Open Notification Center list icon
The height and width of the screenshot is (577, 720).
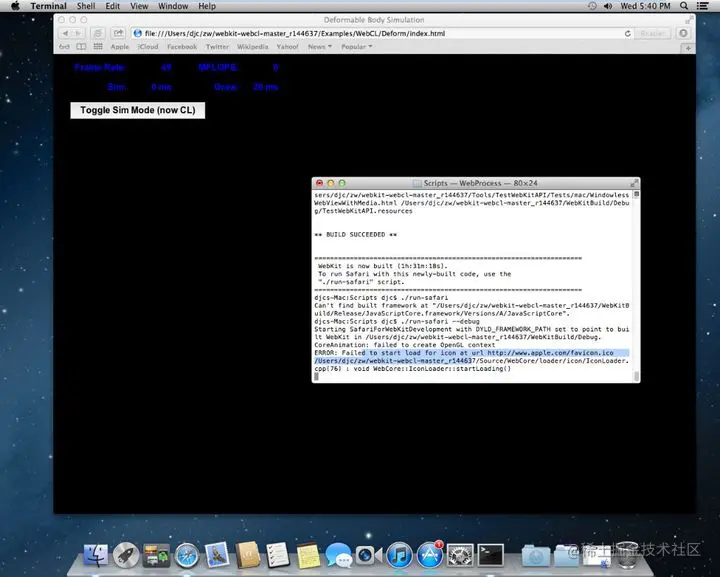[x=702, y=6]
